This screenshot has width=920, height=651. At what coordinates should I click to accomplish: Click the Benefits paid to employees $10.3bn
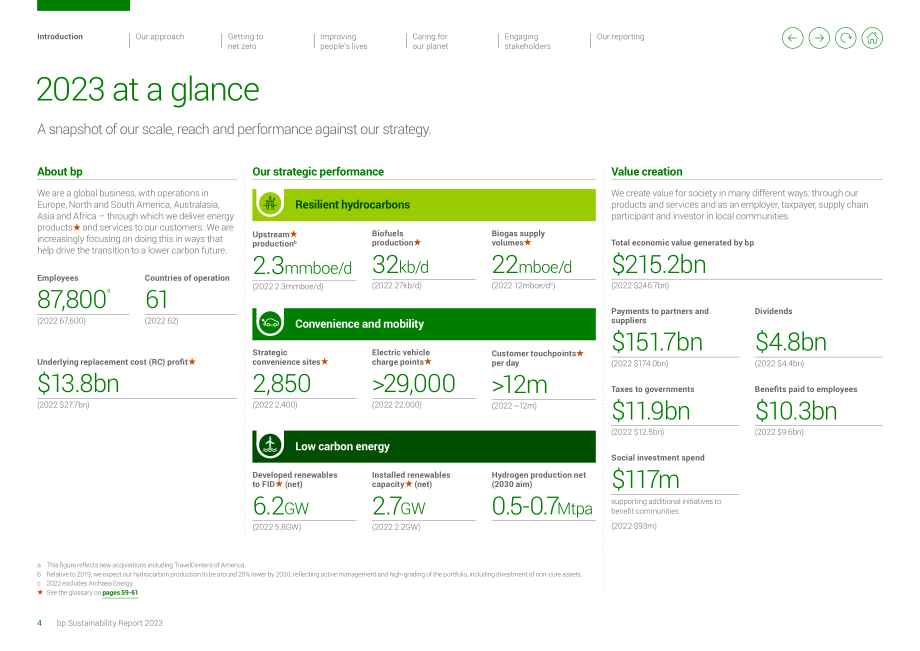tap(796, 411)
